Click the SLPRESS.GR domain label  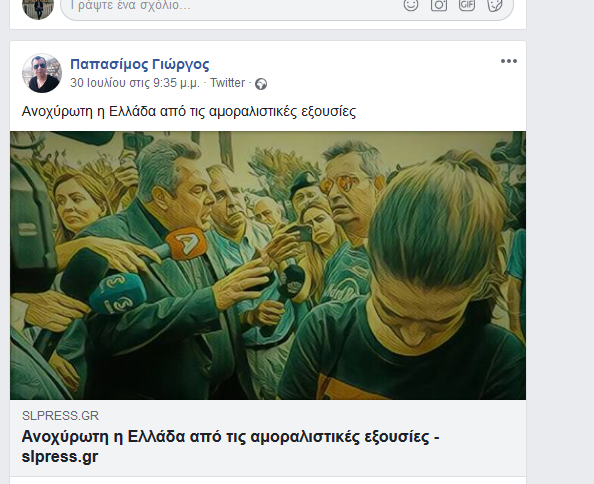point(60,416)
